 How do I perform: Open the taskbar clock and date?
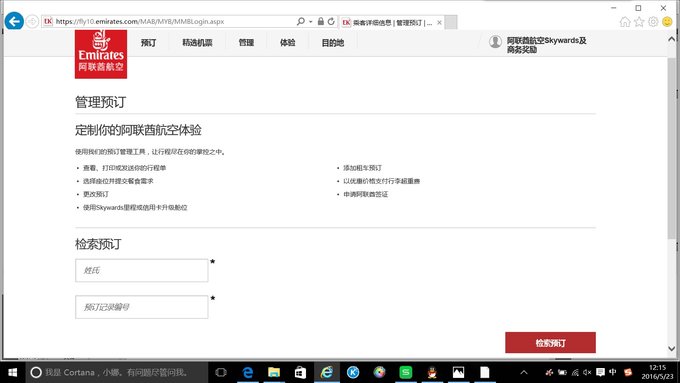click(657, 372)
